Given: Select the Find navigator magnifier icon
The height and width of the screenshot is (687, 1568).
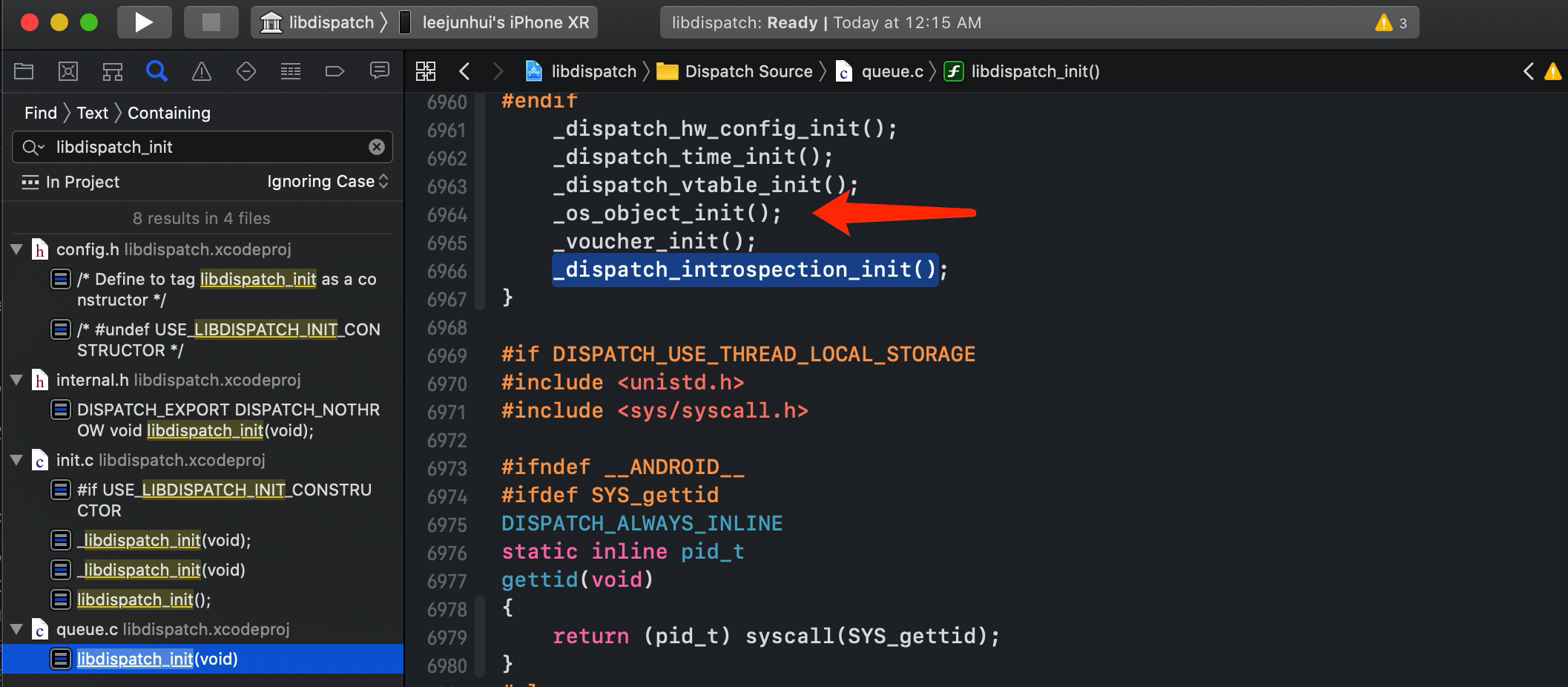Looking at the screenshot, I should 157,71.
